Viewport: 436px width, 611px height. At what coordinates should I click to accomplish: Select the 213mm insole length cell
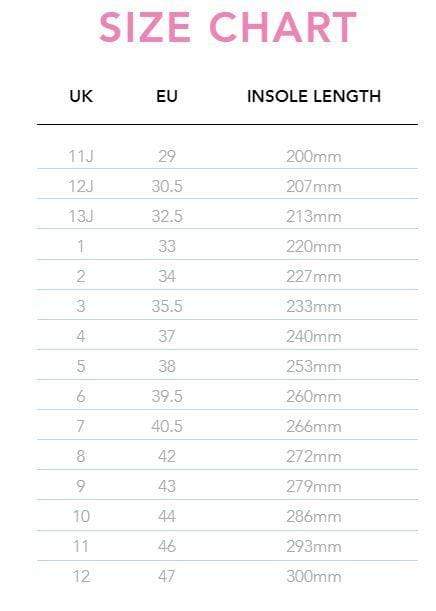pyautogui.click(x=314, y=216)
